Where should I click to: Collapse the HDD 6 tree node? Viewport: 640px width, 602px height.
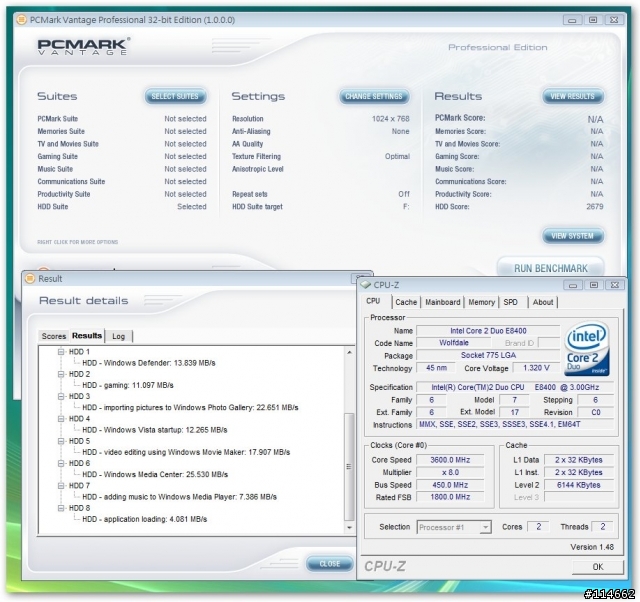click(x=61, y=463)
